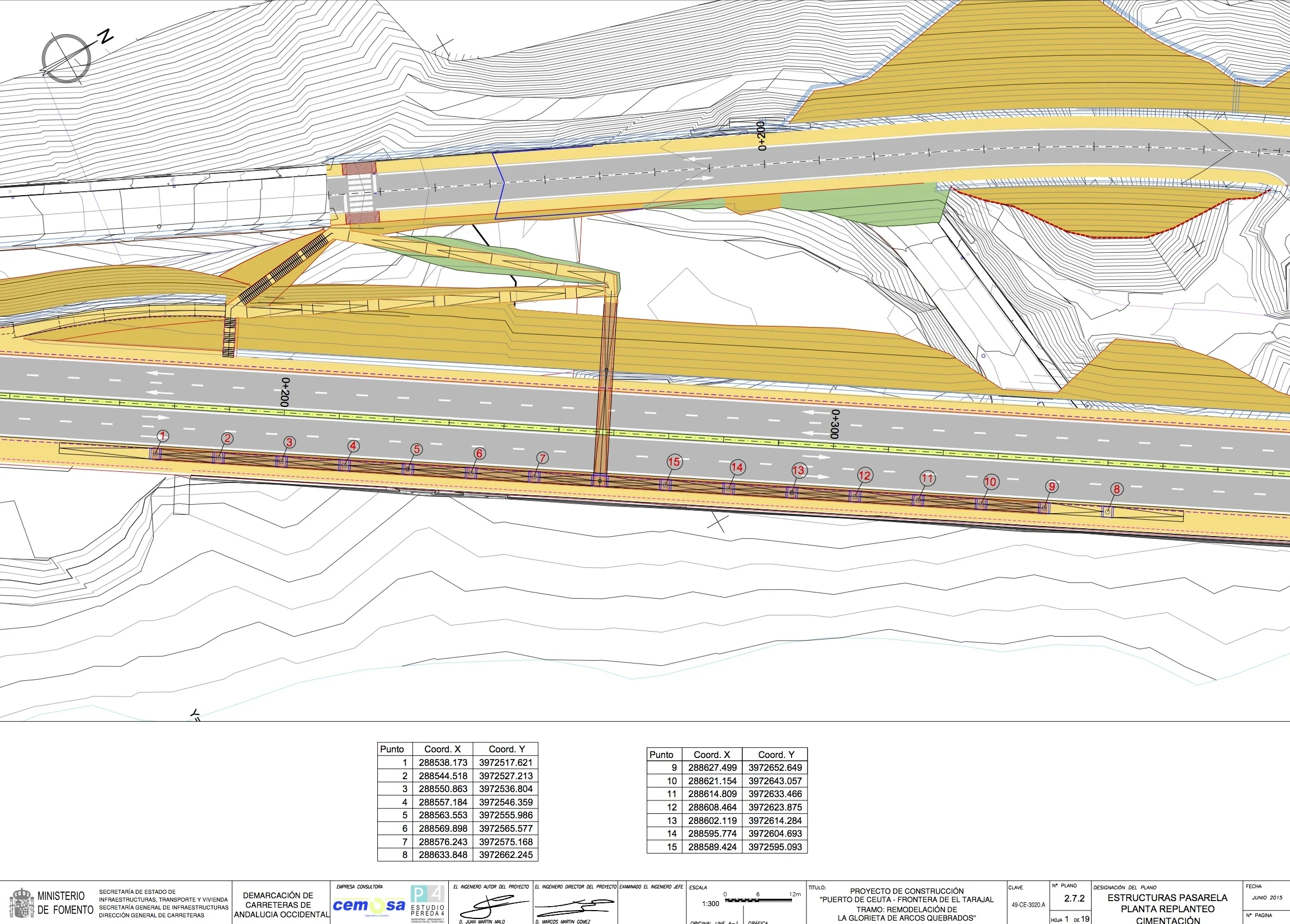The image size is (1290, 924).
Task: Click the 0+300 station label on the road
Action: tap(835, 424)
